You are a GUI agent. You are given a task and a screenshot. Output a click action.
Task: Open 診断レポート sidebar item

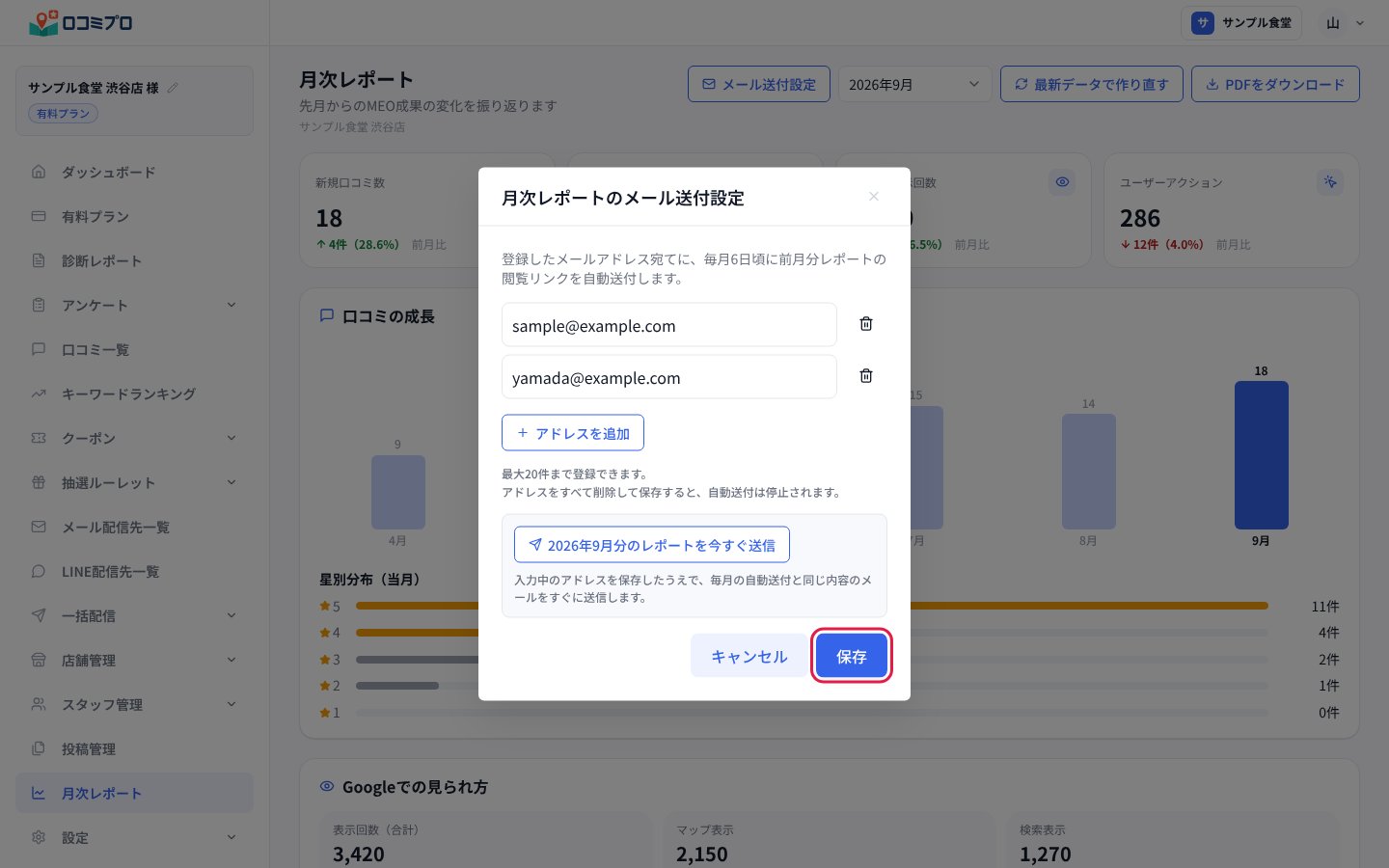coord(134,260)
